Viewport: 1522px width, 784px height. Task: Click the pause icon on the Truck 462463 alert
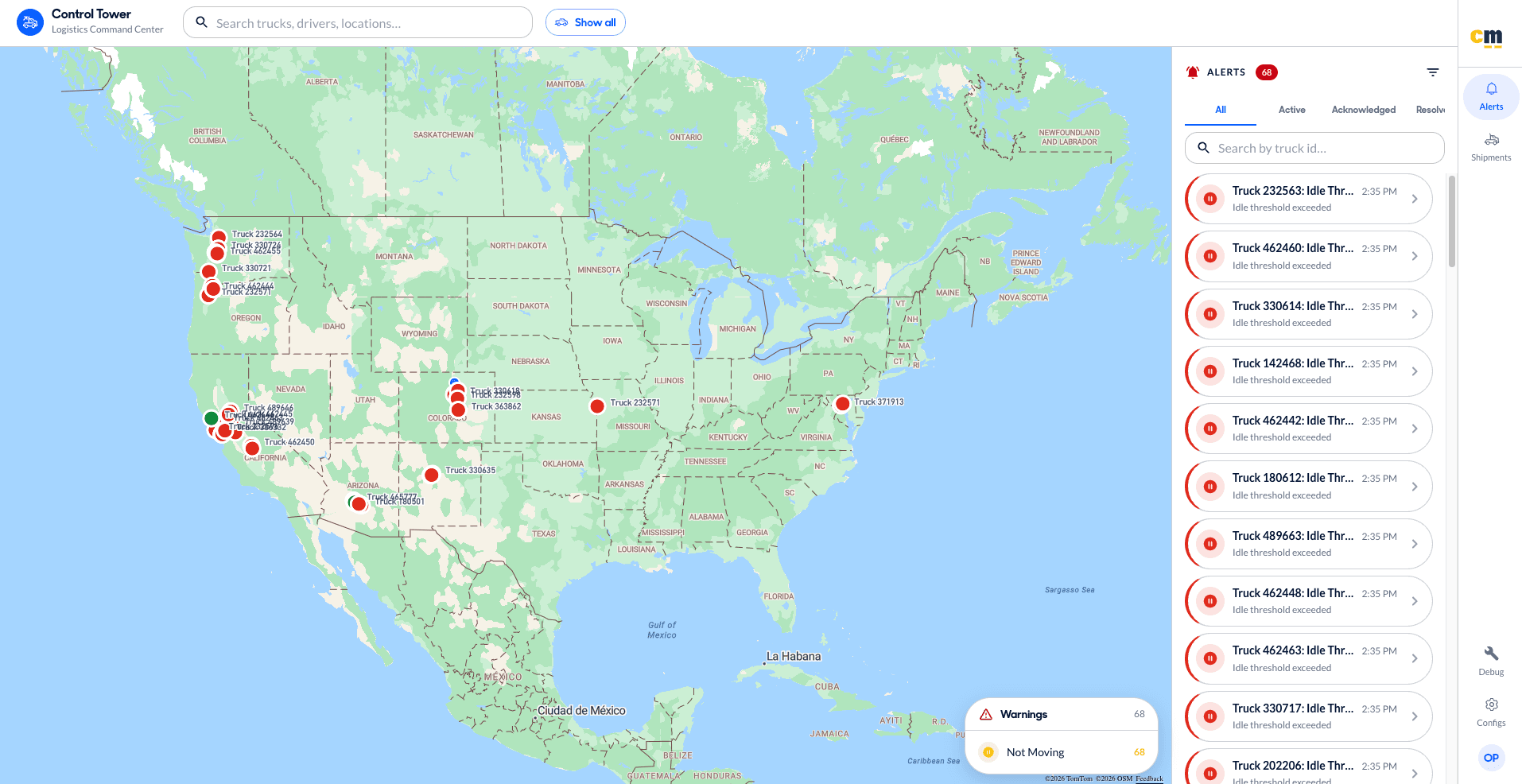coord(1210,658)
